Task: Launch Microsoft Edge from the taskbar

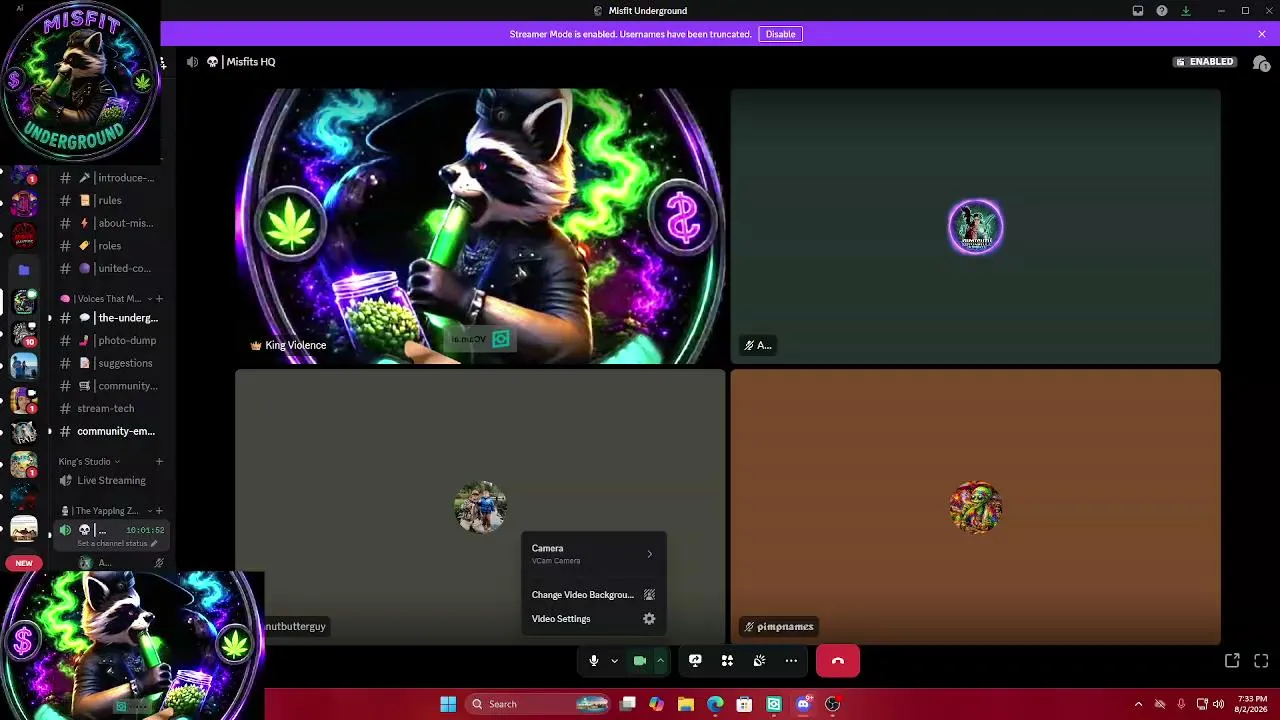Action: (x=715, y=704)
